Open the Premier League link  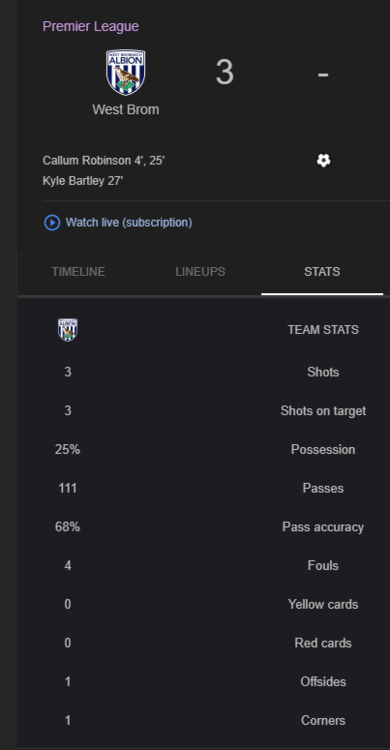90,26
